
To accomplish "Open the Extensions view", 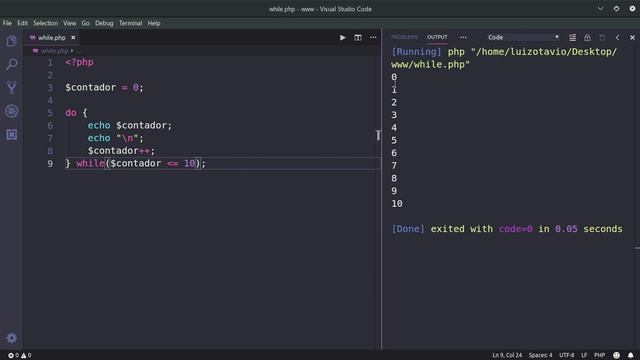I will pos(11,135).
